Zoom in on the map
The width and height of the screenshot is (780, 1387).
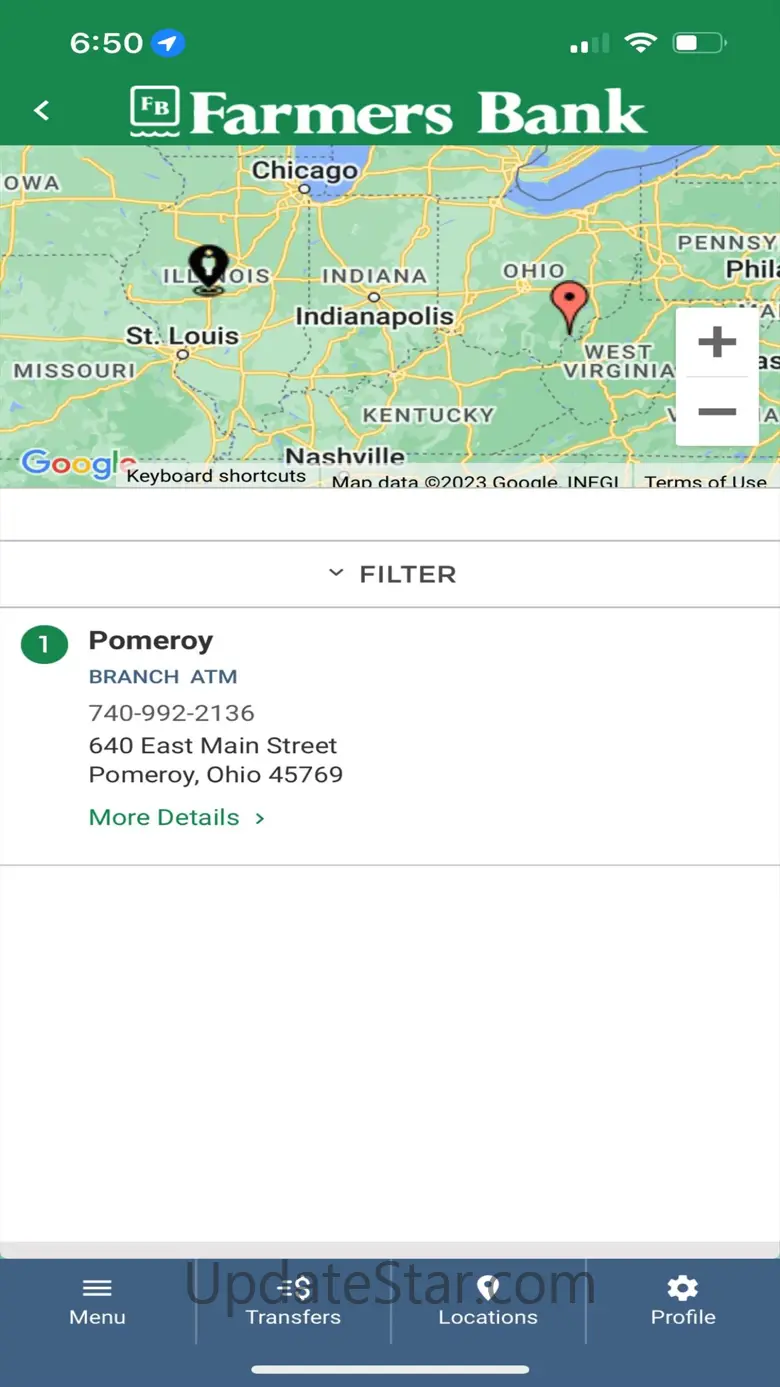tap(716, 343)
